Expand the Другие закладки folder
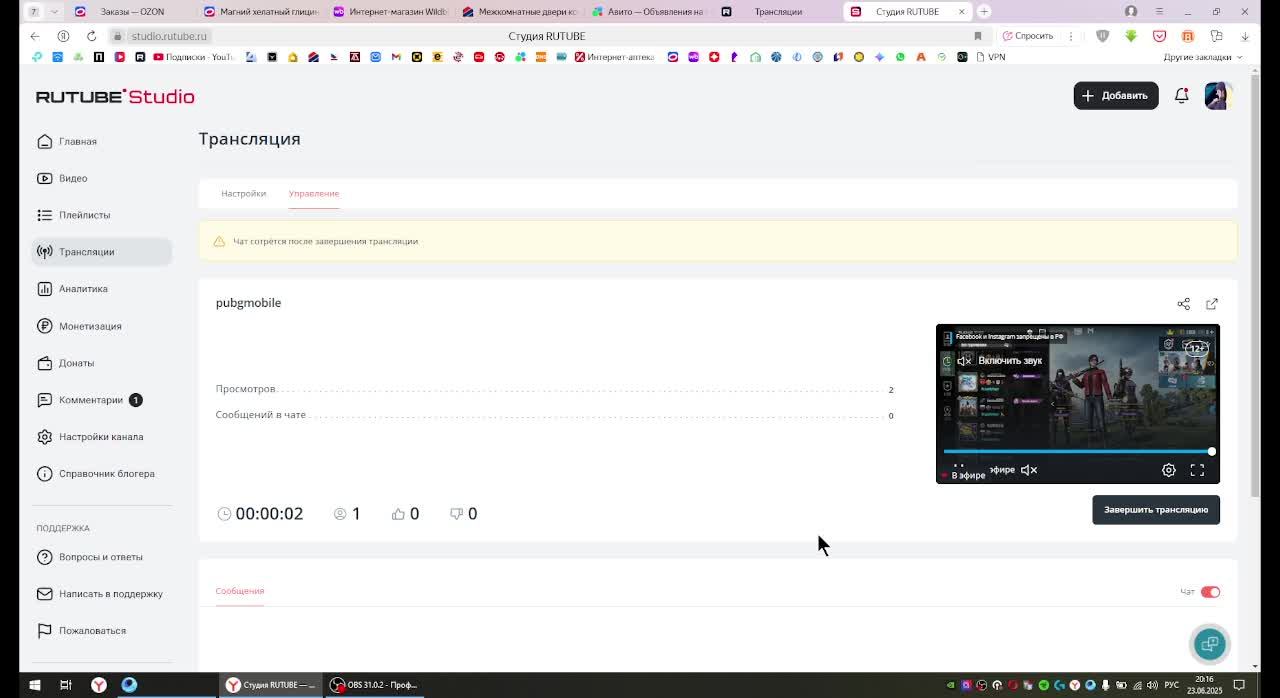Viewport: 1280px width, 698px height. pyautogui.click(x=1203, y=57)
